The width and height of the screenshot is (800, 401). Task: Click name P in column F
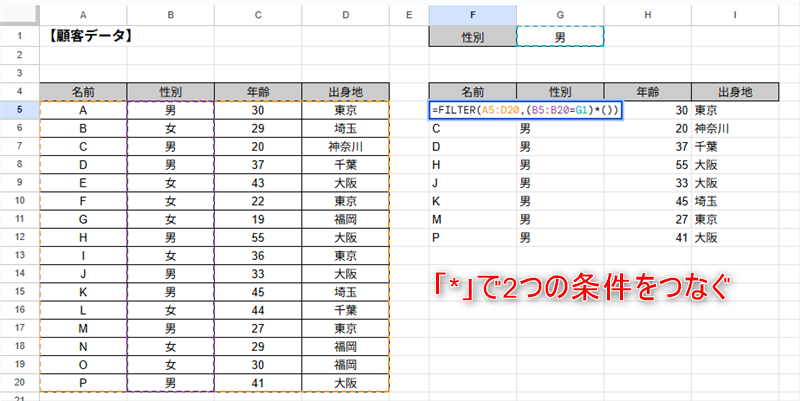436,238
